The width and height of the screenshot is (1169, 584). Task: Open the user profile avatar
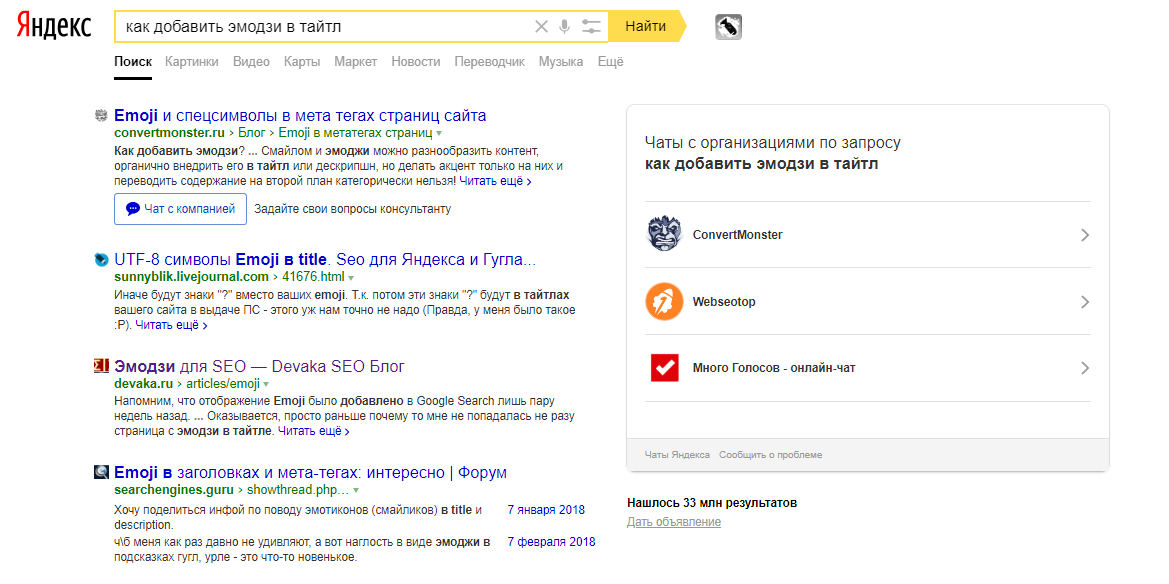728,28
